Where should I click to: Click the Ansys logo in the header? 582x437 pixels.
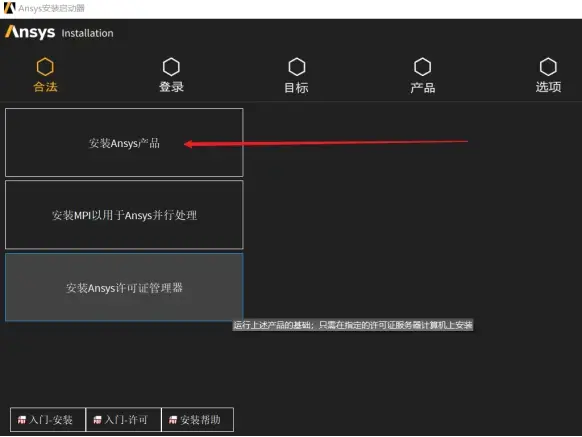[30, 32]
